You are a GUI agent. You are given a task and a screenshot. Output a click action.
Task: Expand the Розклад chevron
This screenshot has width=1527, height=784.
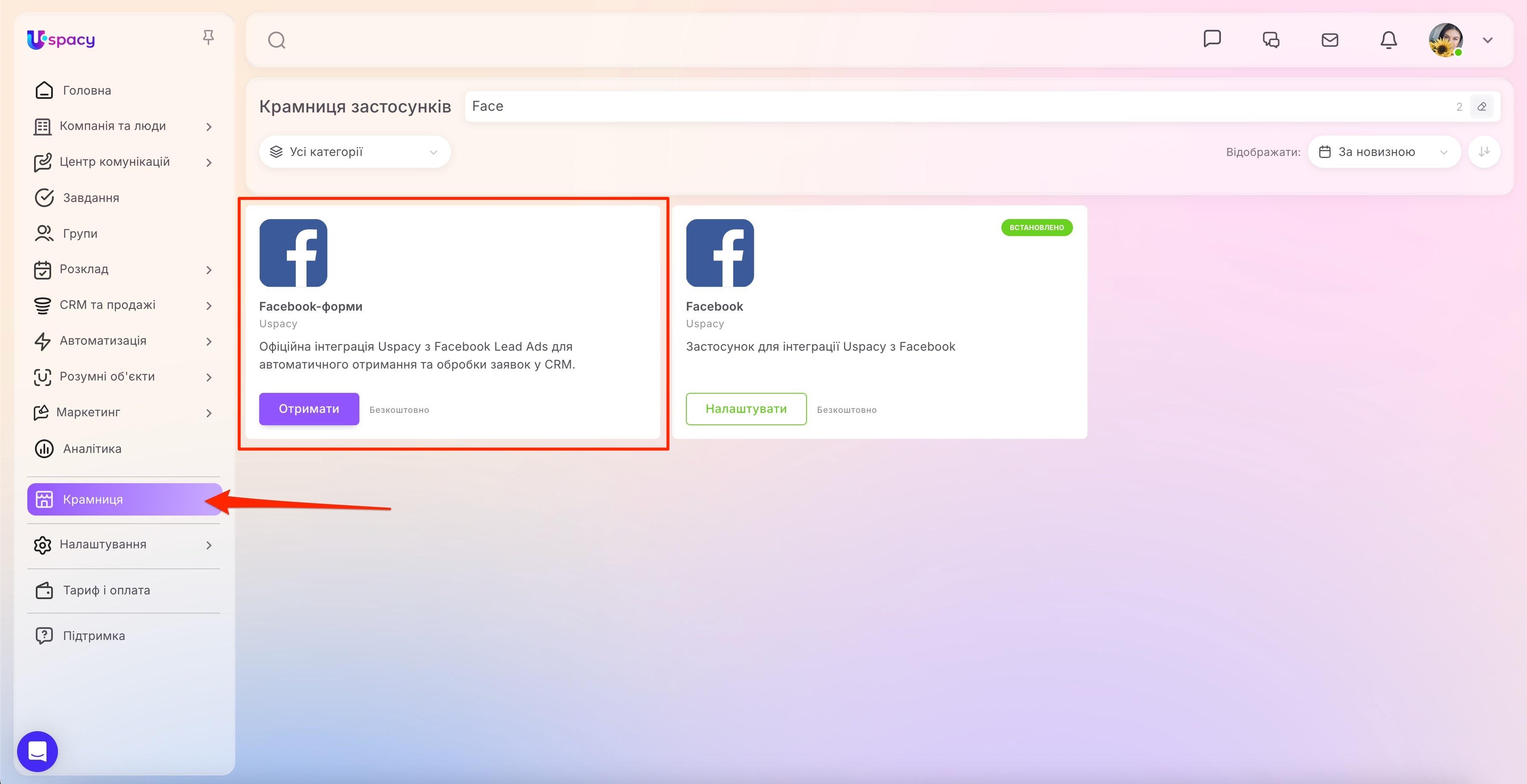point(208,270)
